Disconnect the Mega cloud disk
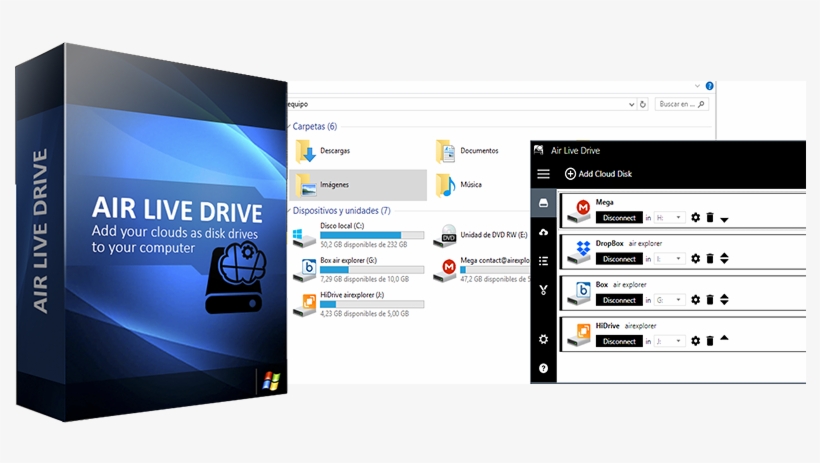The image size is (820, 463). coord(619,218)
